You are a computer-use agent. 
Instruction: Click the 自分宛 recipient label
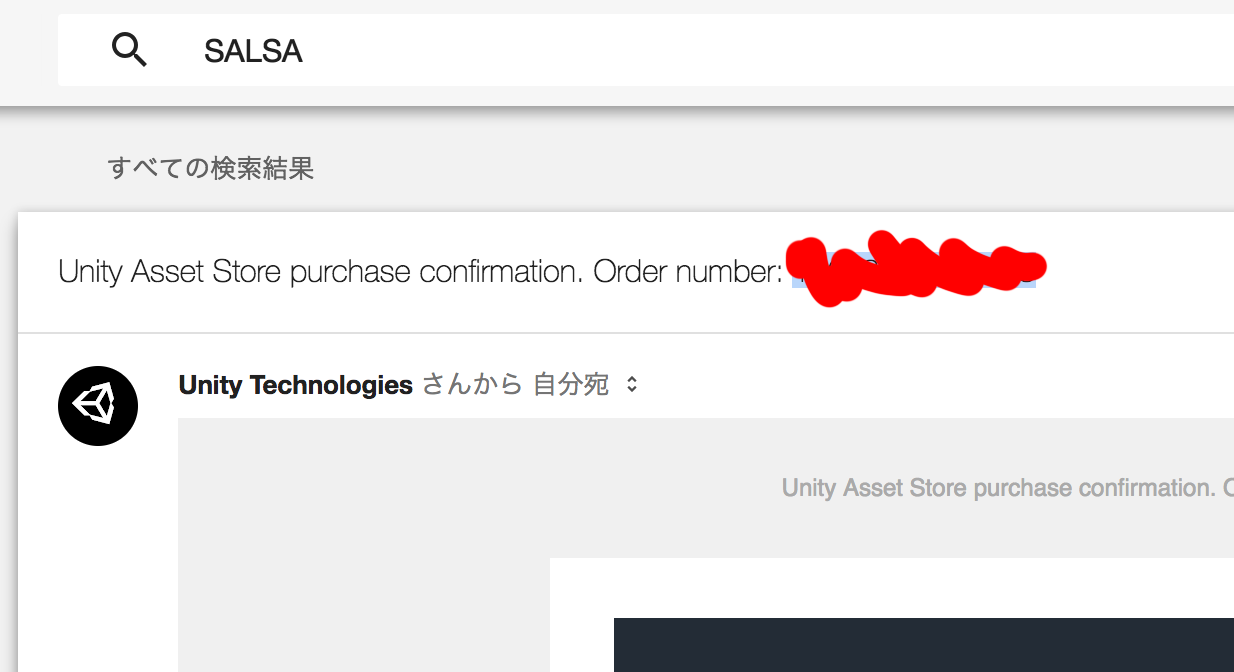(570, 385)
